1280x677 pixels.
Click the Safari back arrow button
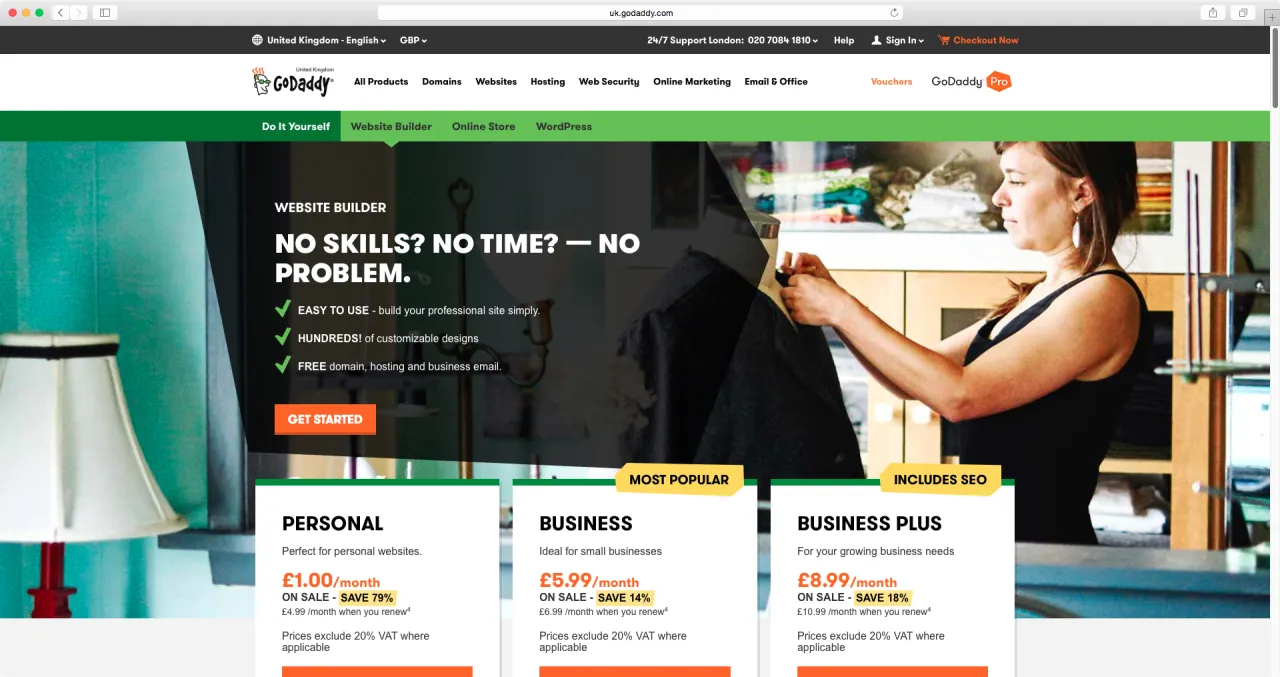[60, 12]
